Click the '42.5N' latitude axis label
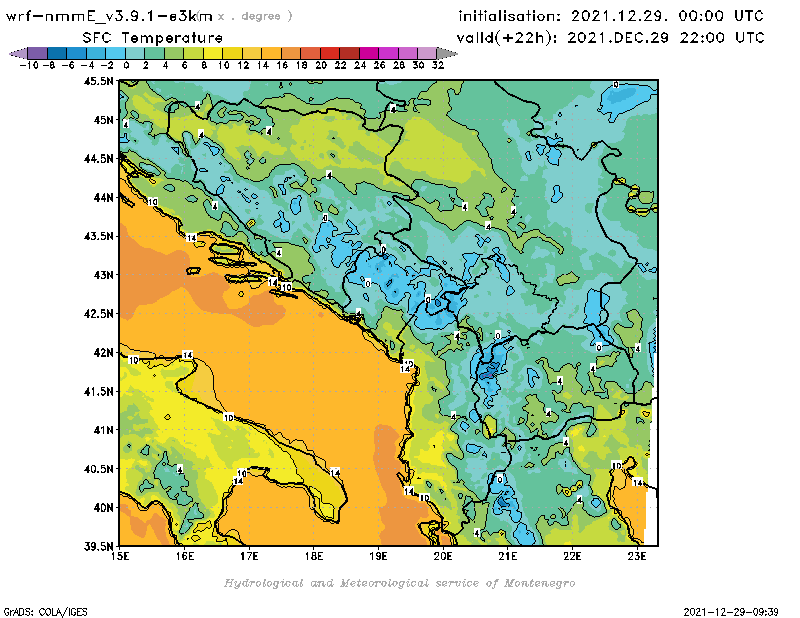 98,313
